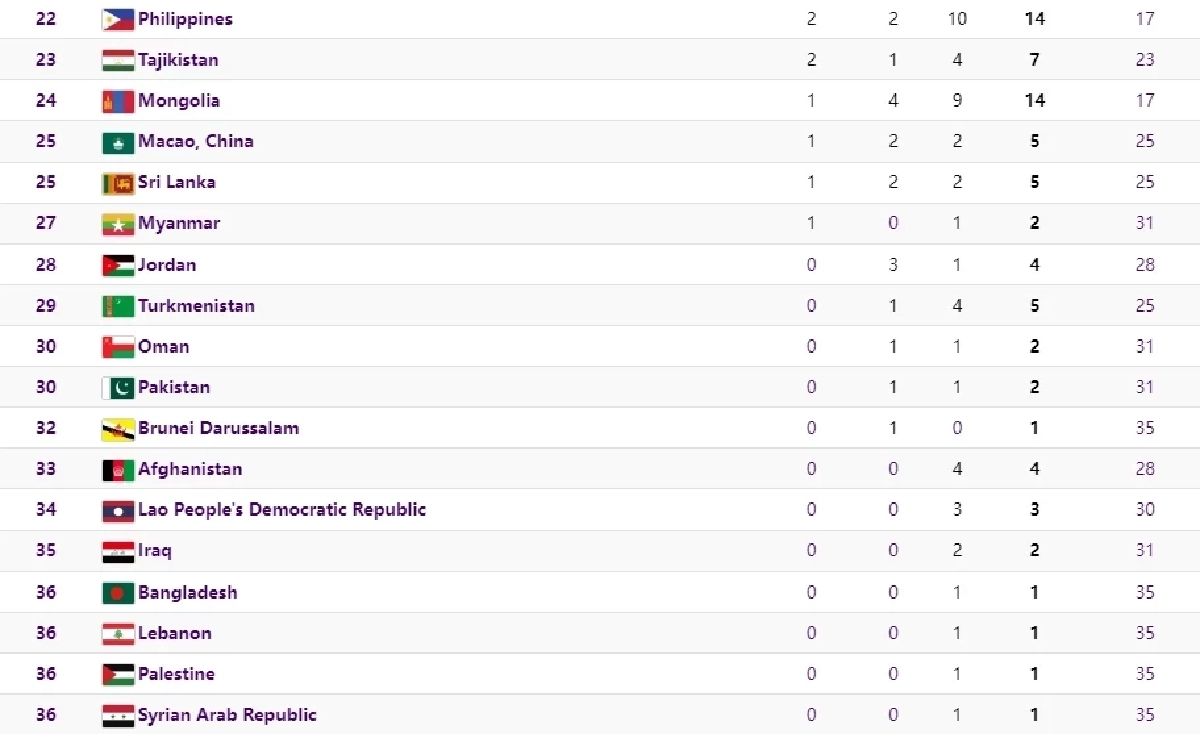The image size is (1200, 734).
Task: Click rank number 22 for Philippines
Action: click(x=46, y=19)
